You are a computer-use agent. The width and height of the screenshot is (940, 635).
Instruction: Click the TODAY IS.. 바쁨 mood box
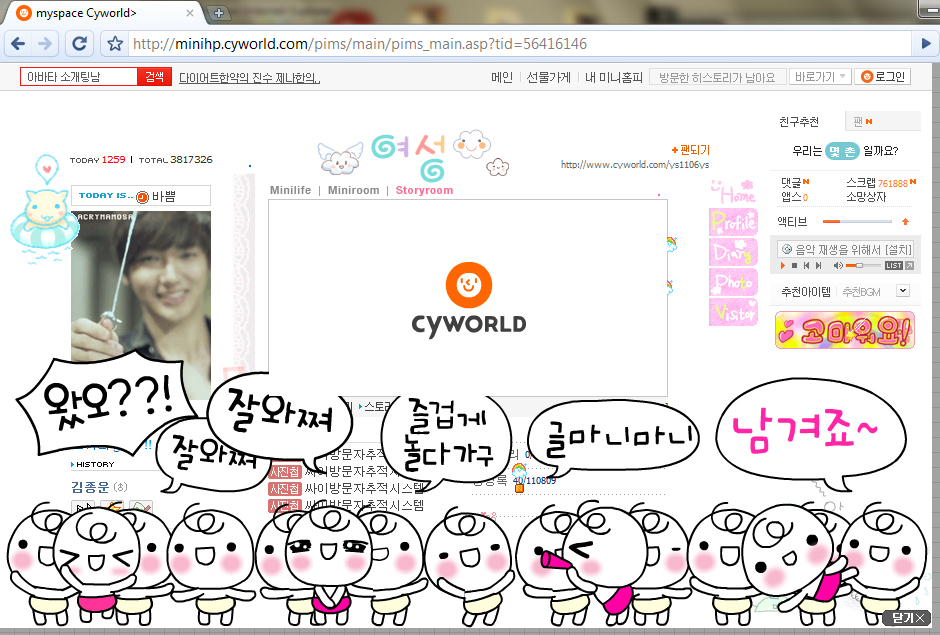coord(141,195)
